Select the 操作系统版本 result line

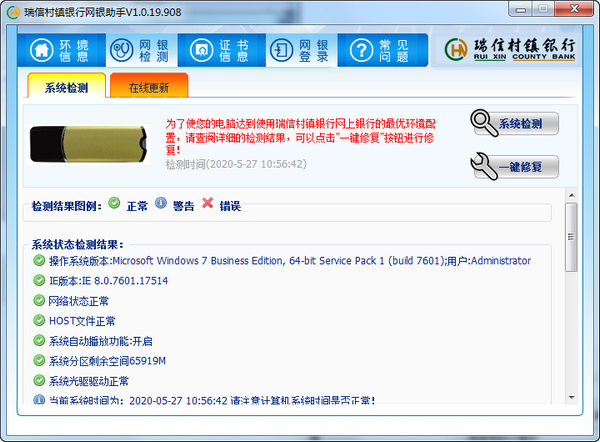[x=290, y=261]
